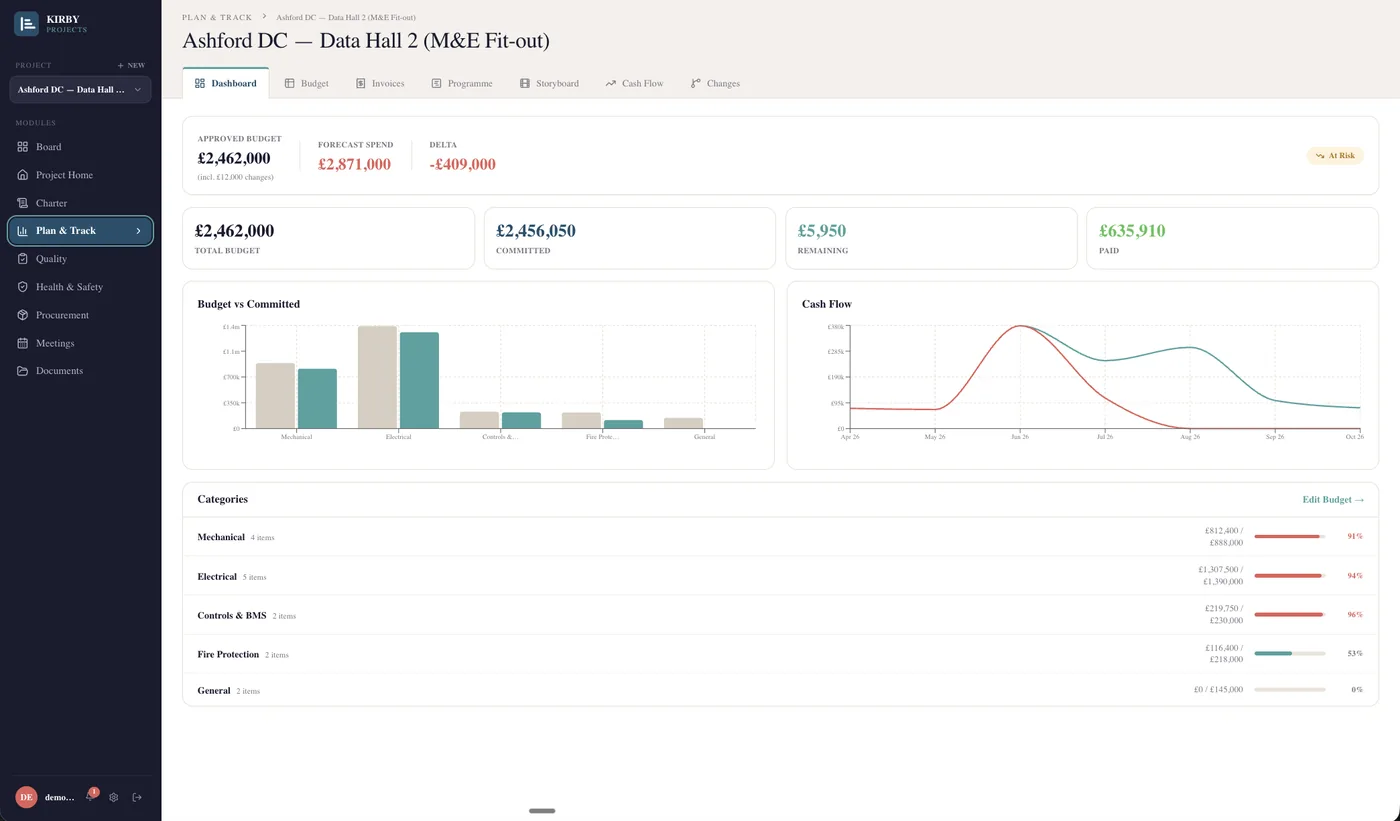Open the Controls & BMS category row
Screen dimensions: 1400x821
780,615
